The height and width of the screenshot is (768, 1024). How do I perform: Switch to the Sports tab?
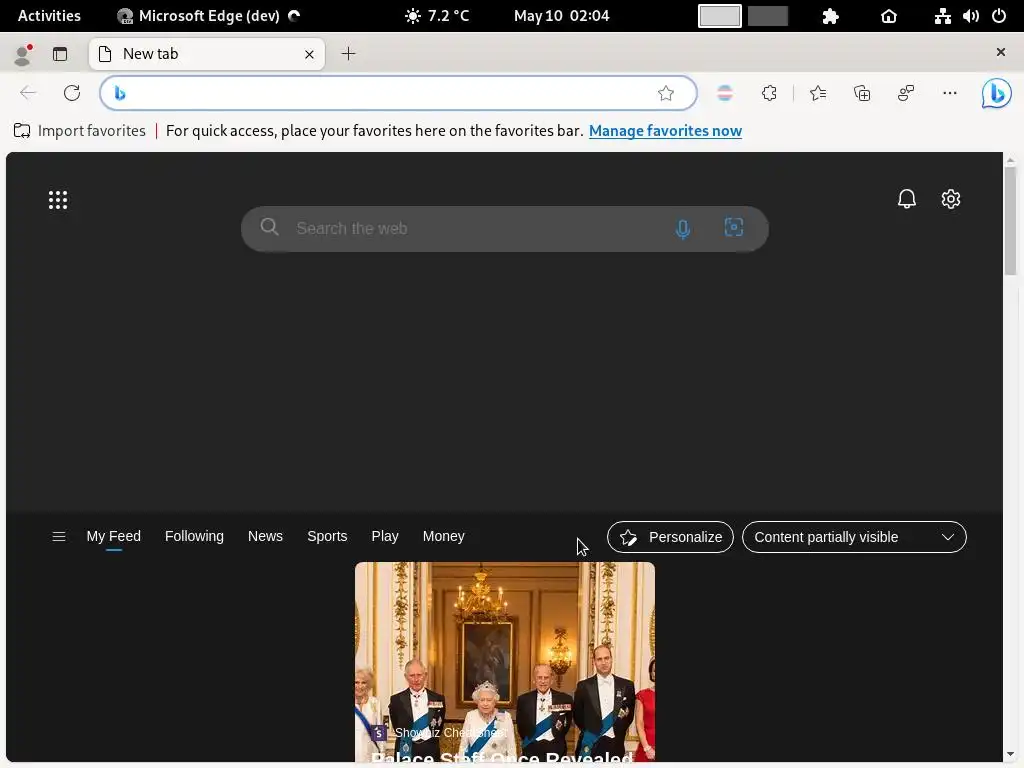point(327,536)
